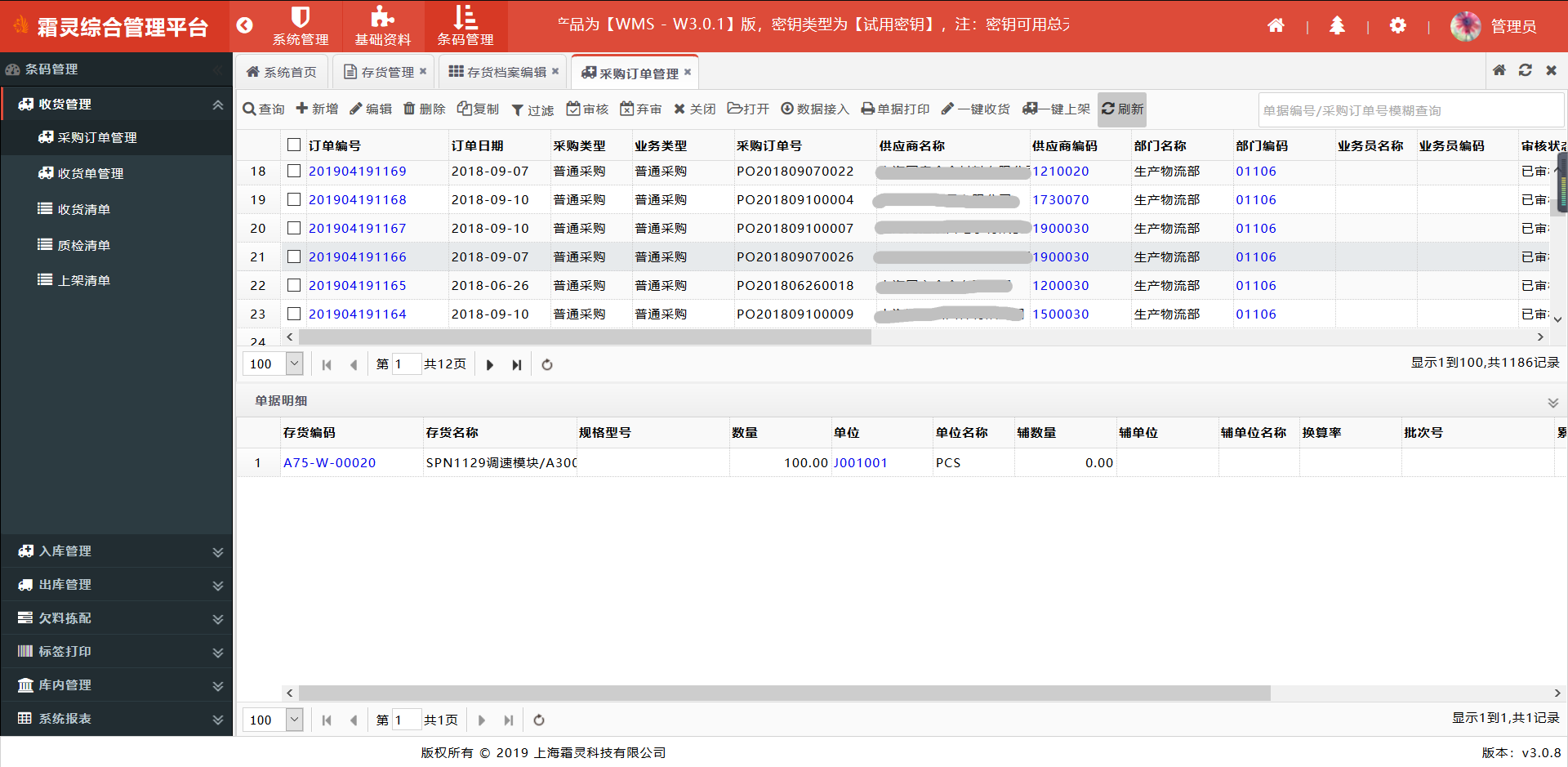Click the 过滤 filter icon
The height and width of the screenshot is (767, 1568).
tap(517, 110)
